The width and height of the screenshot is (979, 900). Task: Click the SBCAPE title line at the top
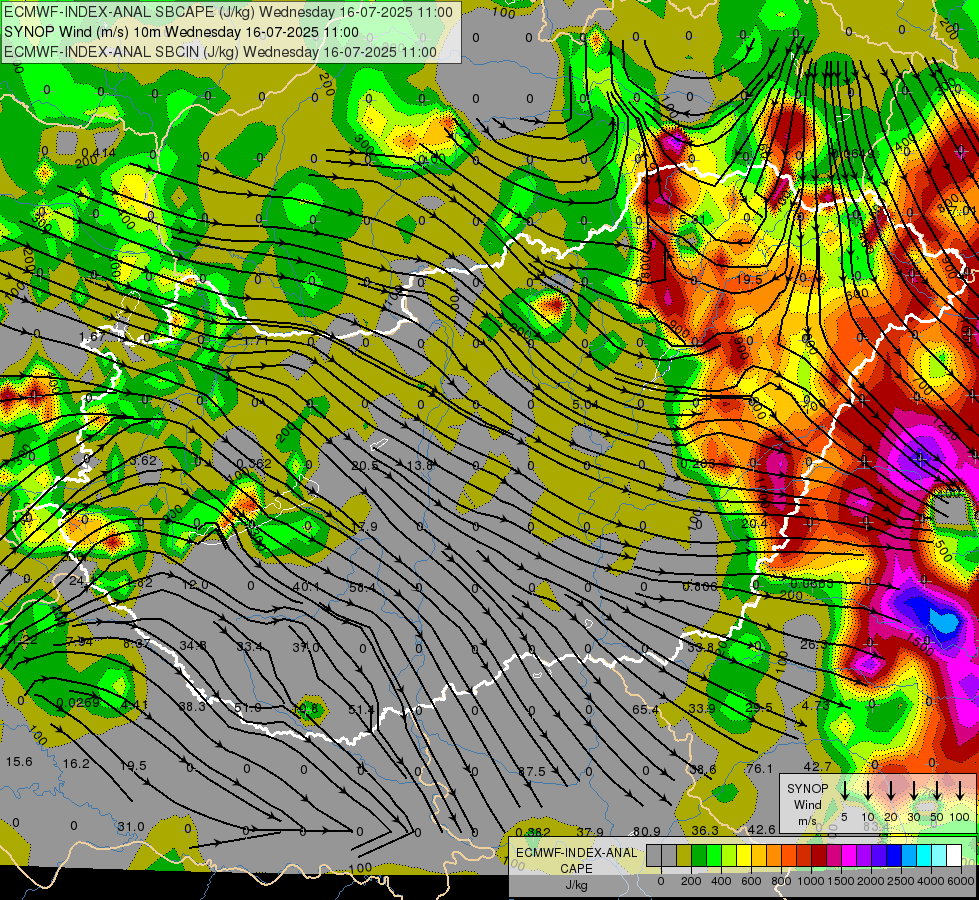229,12
